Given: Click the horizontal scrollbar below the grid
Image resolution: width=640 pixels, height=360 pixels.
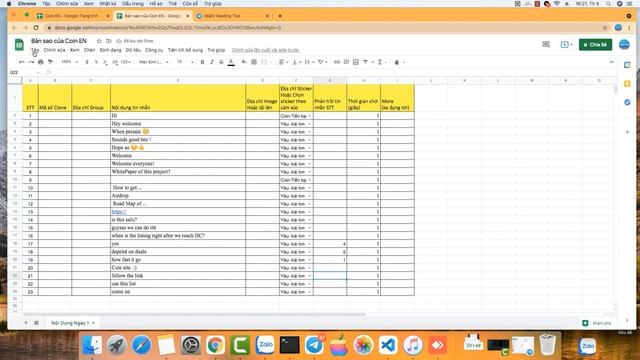Looking at the screenshot, I should tap(194, 314).
